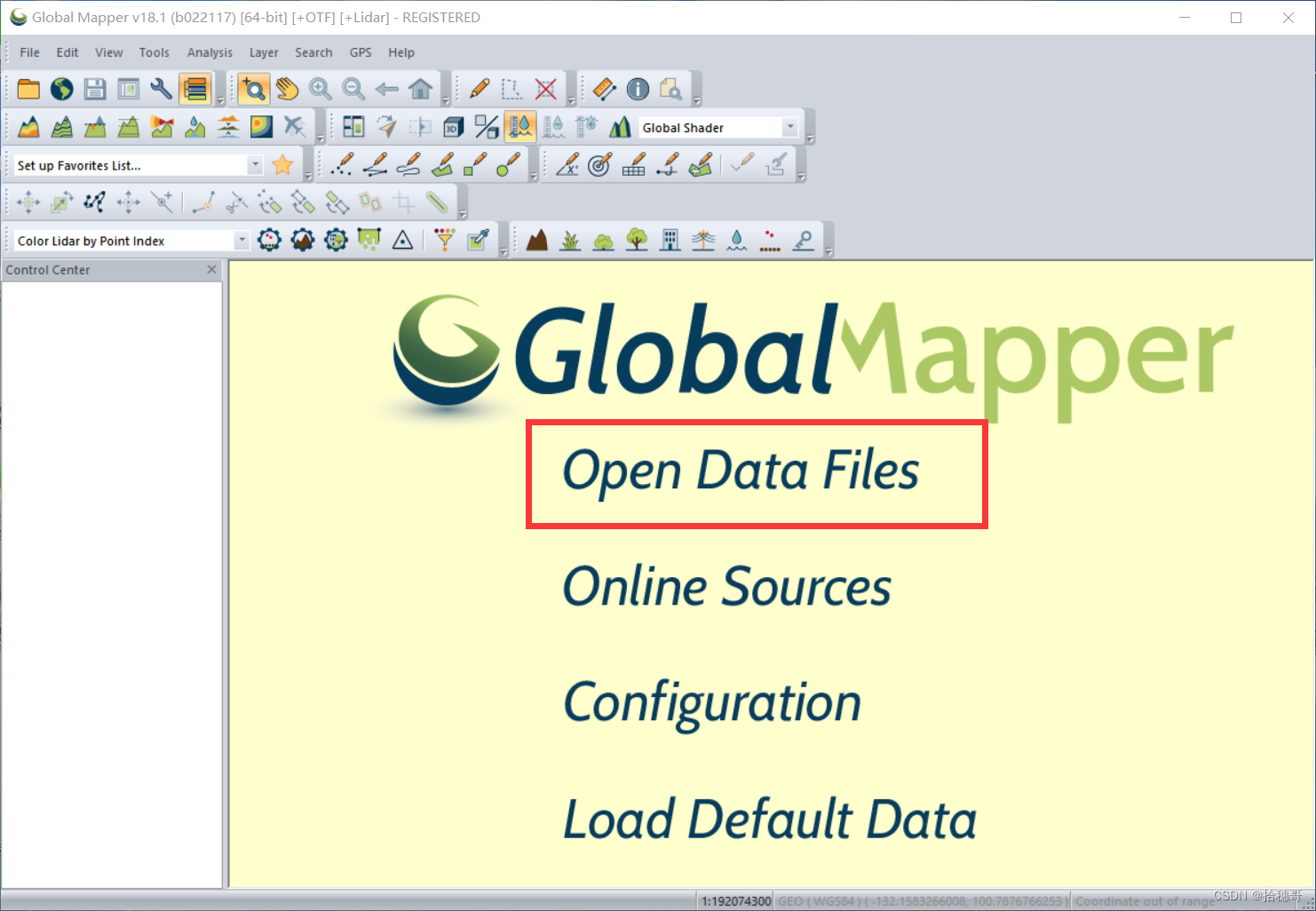Toggle the highlighted water shader display
Screen dimensions: 1316x911
(521, 127)
